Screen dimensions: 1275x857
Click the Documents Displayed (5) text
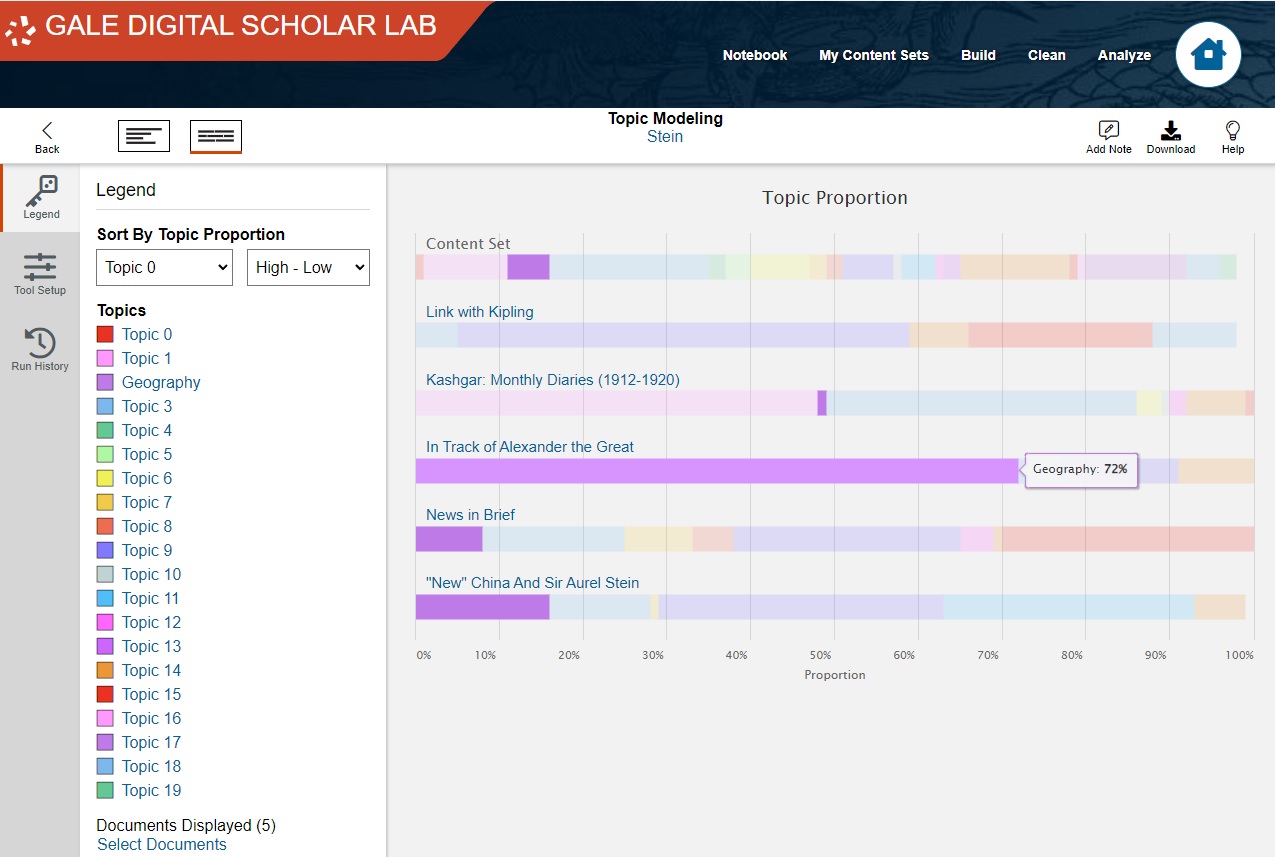click(x=186, y=825)
